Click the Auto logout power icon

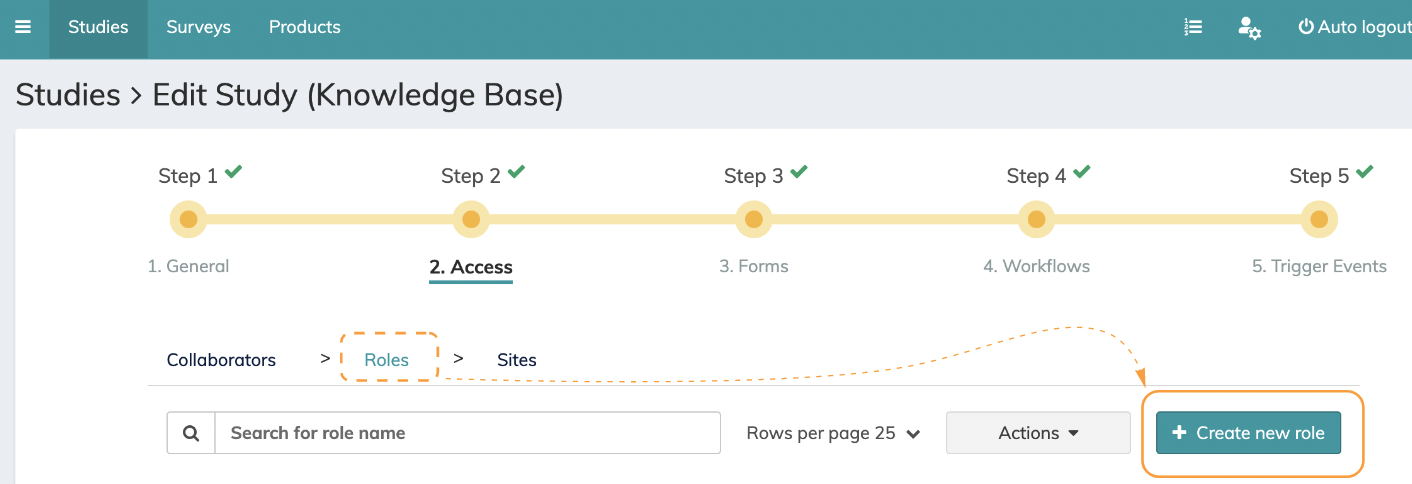1306,28
